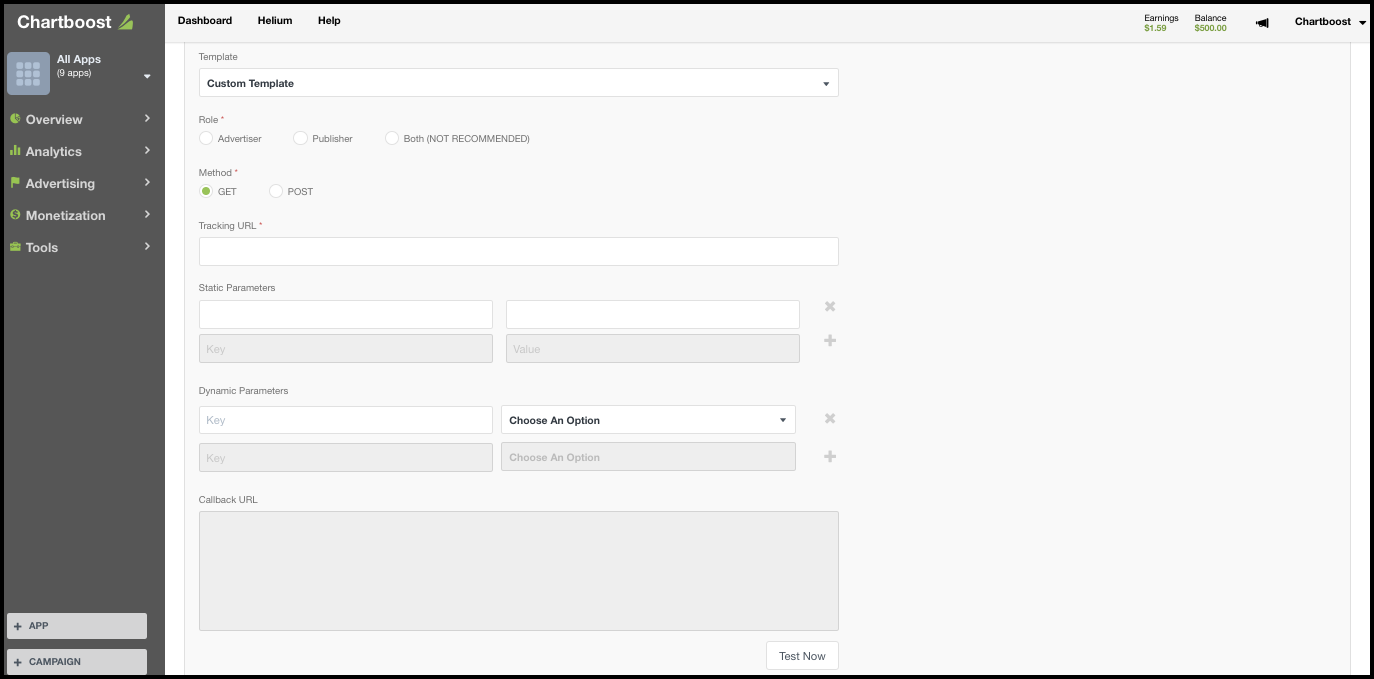Image resolution: width=1374 pixels, height=679 pixels.
Task: Expand the Overview chevron
Action: [147, 118]
